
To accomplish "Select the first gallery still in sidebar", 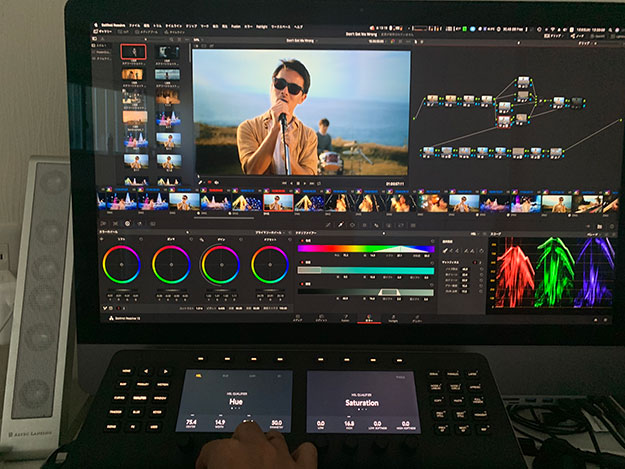I will coord(133,51).
